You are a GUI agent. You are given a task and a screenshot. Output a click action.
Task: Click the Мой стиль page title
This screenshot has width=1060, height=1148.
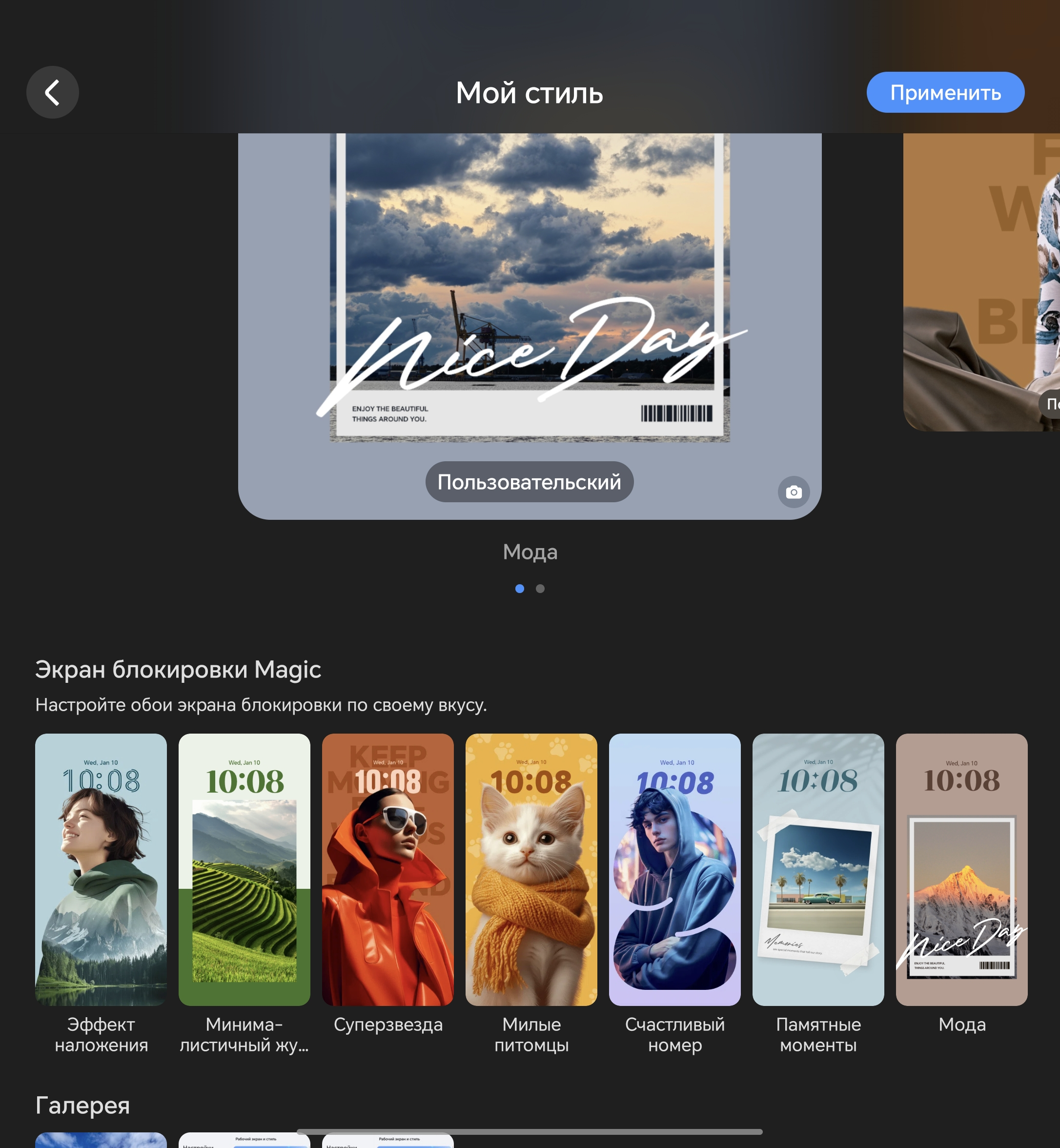(x=530, y=92)
